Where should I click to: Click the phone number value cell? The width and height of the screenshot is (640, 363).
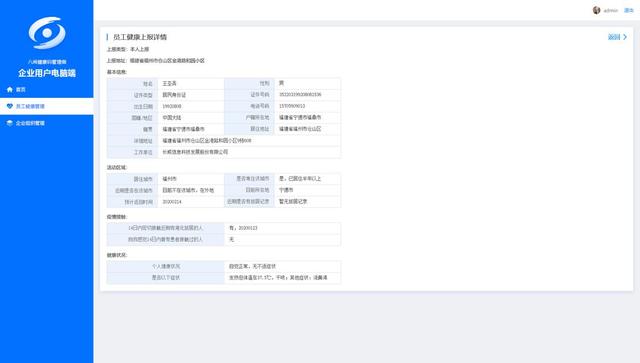(307, 106)
